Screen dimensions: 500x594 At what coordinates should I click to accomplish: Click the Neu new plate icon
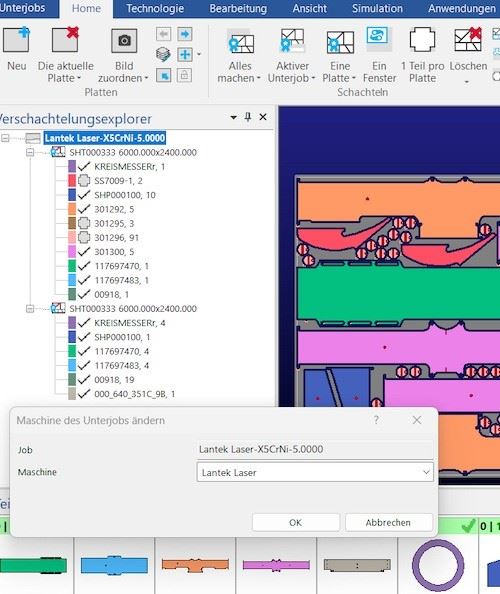[16, 40]
